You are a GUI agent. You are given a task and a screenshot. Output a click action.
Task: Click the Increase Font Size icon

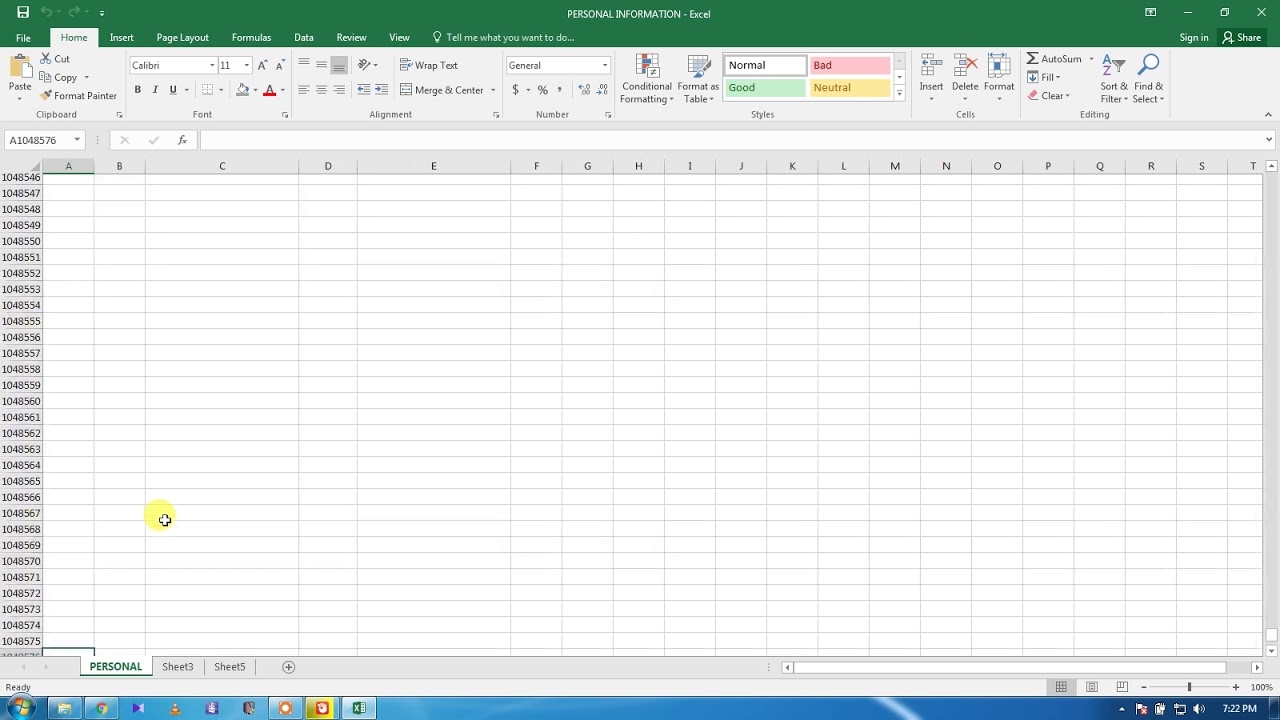click(262, 65)
